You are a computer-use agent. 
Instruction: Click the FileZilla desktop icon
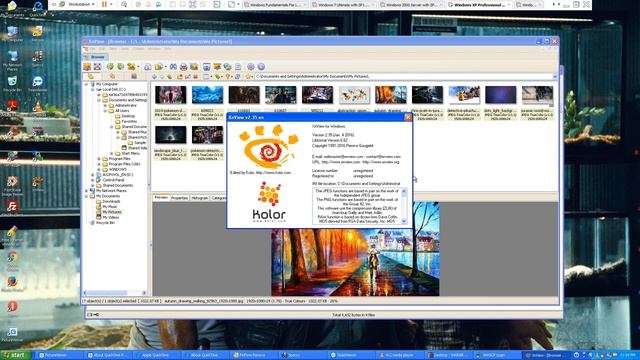coord(12,207)
